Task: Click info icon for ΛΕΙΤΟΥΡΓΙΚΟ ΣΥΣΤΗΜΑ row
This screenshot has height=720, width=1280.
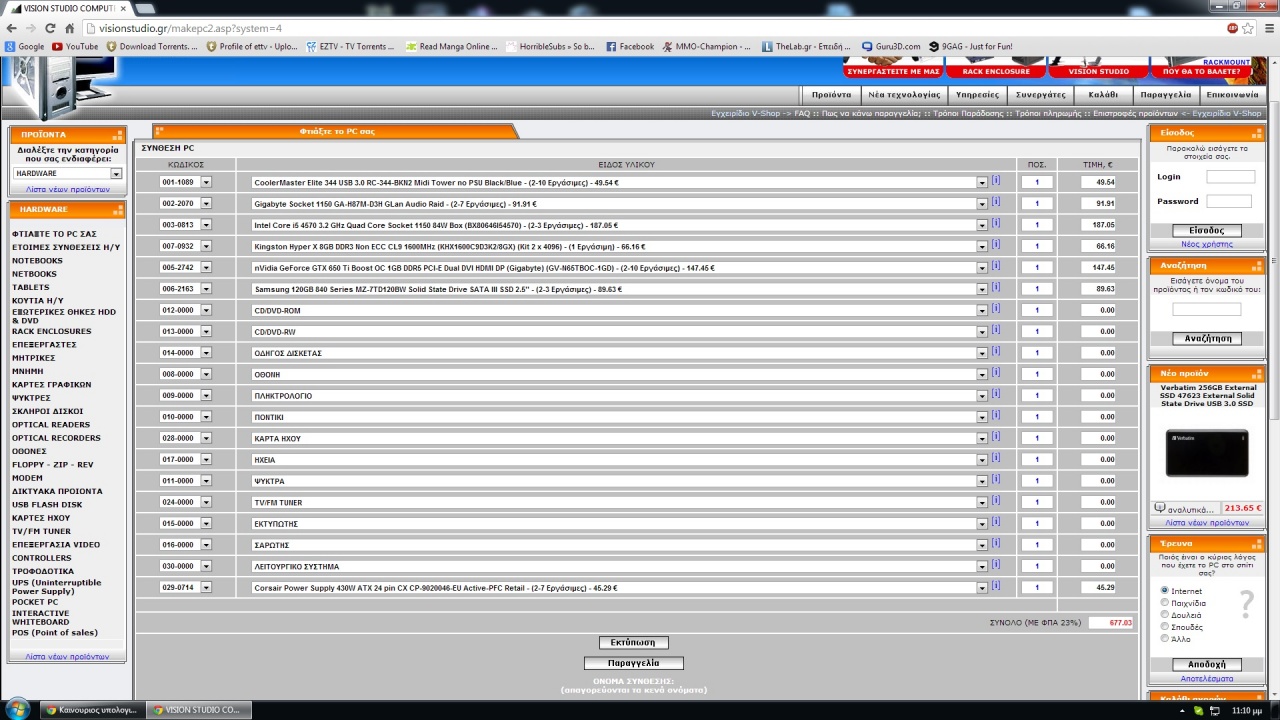Action: [996, 565]
